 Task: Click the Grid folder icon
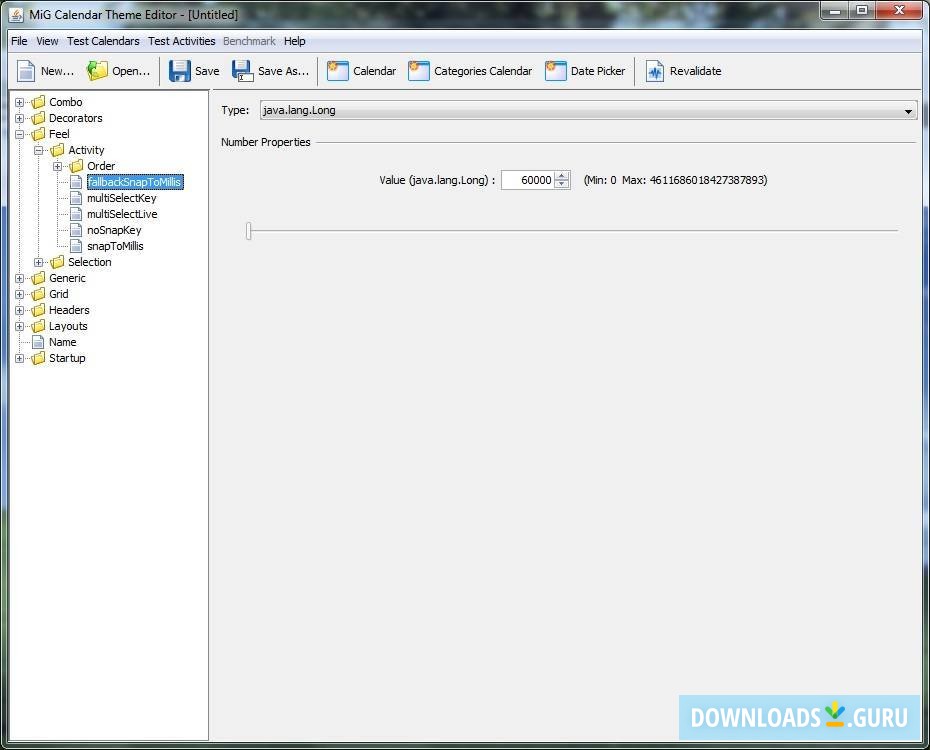[39, 294]
